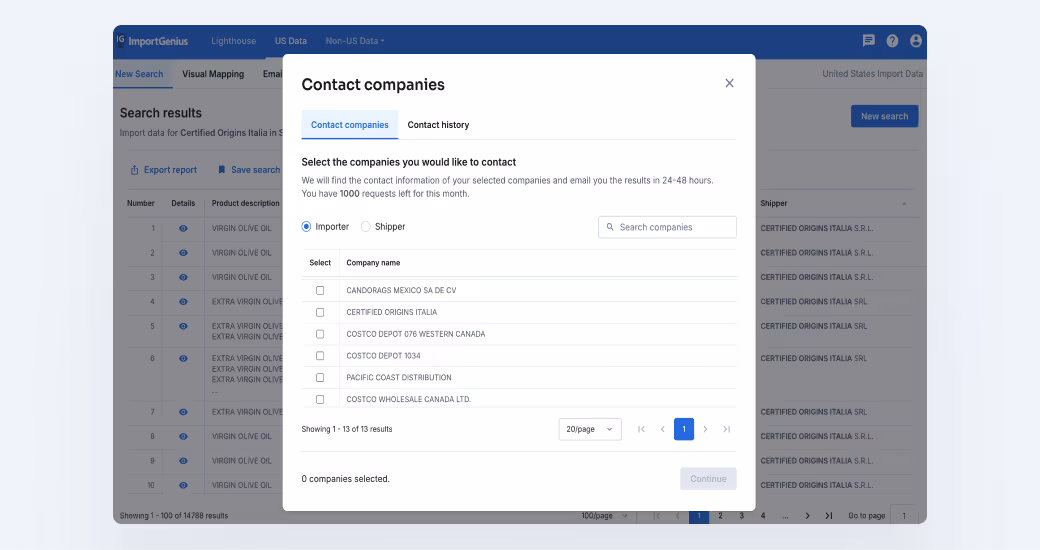
Task: Click the Go to page input box
Action: coord(904,516)
